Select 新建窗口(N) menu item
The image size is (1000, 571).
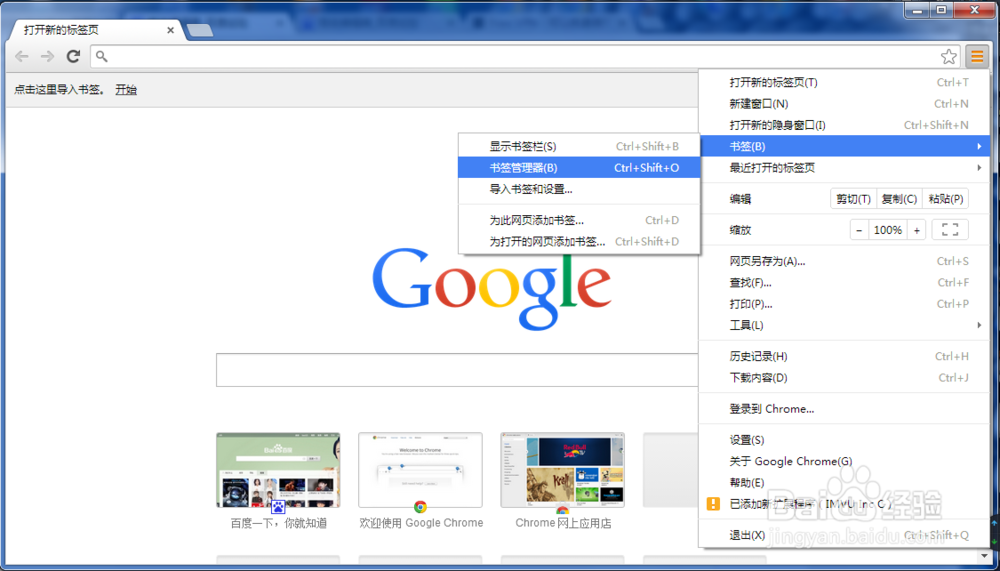[846, 104]
